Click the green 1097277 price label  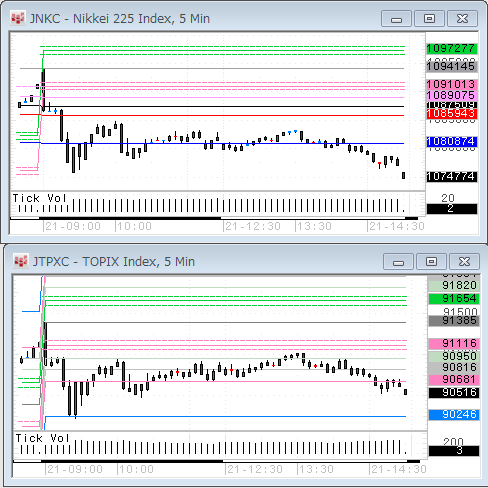click(452, 49)
